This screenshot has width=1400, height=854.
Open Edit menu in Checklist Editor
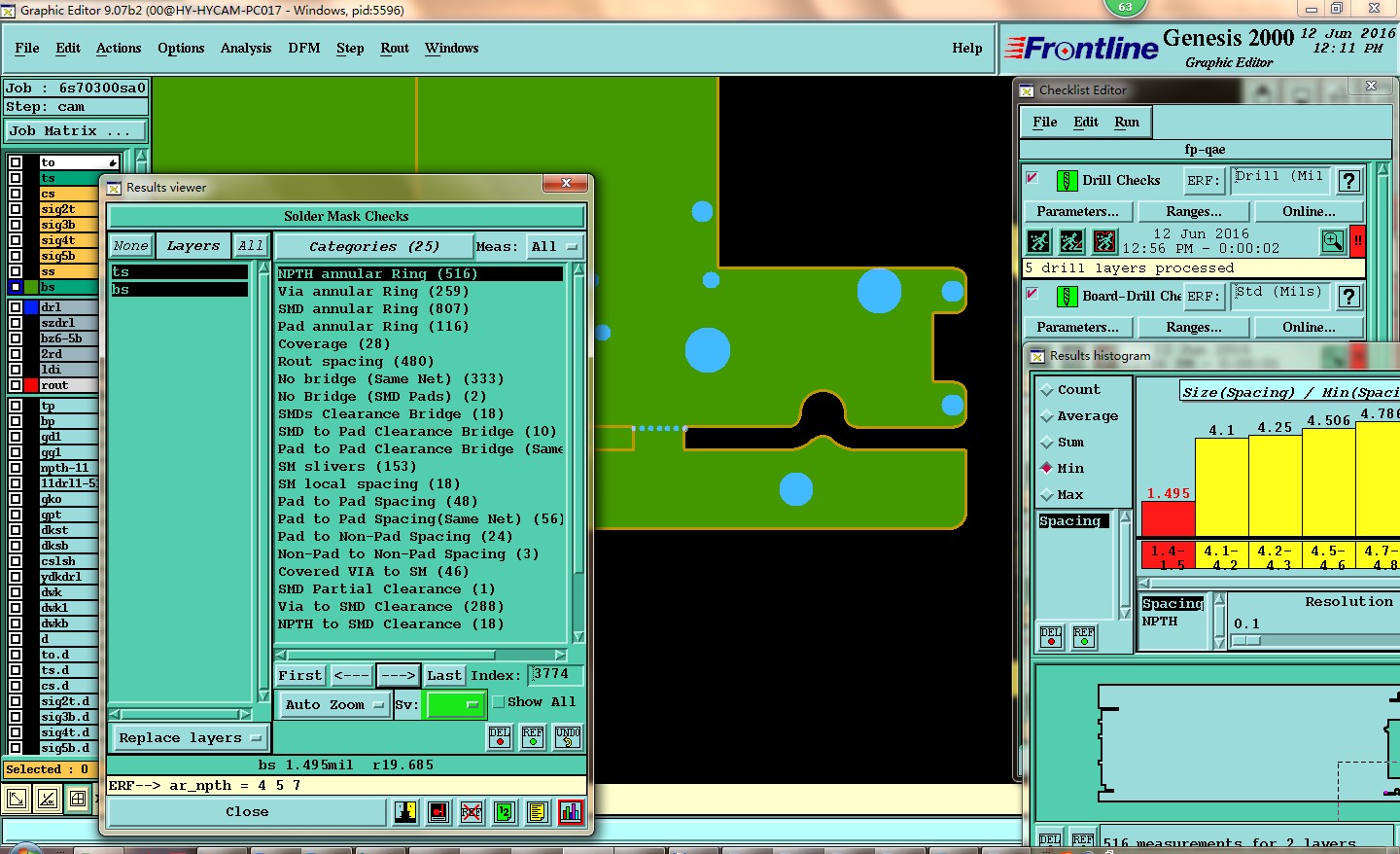1086,122
